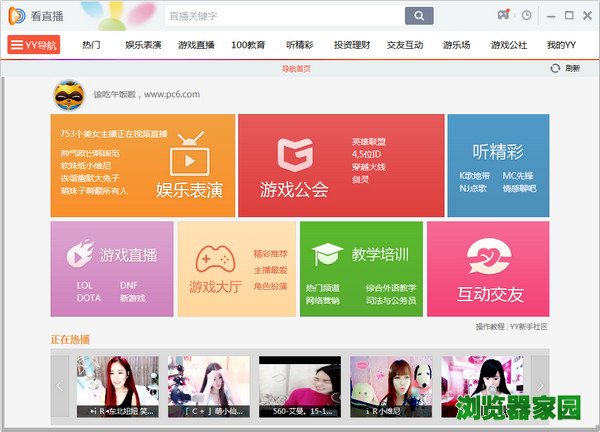Open the YY新手社区 link
Viewport: 600px width, 432px height.
[529, 327]
